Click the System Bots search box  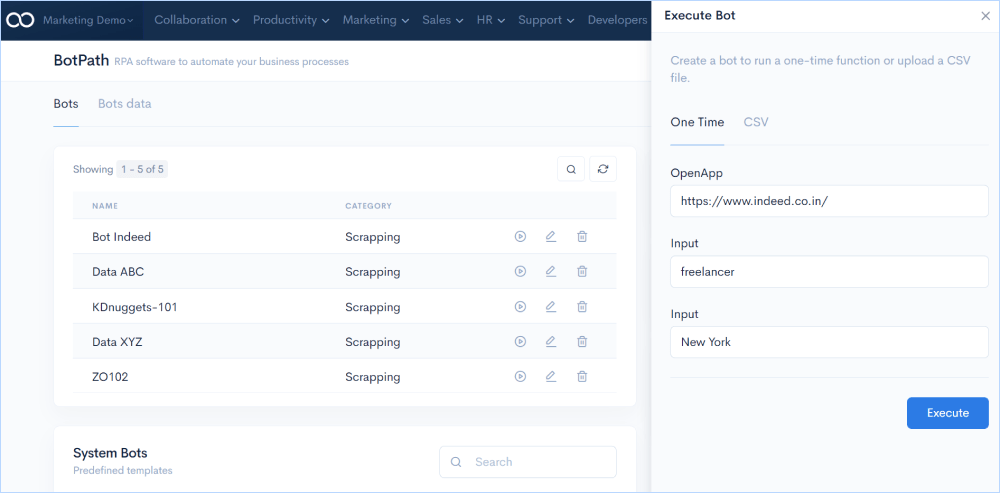527,462
